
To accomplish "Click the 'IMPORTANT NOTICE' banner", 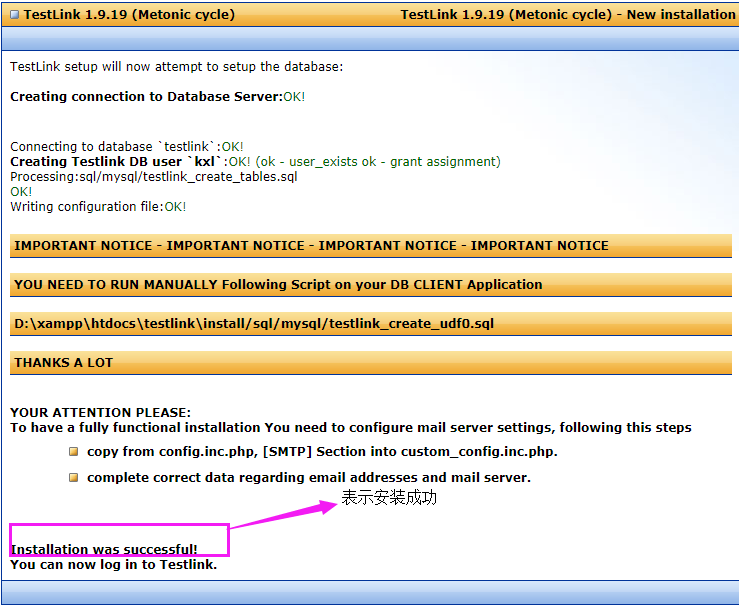I will 370,246.
